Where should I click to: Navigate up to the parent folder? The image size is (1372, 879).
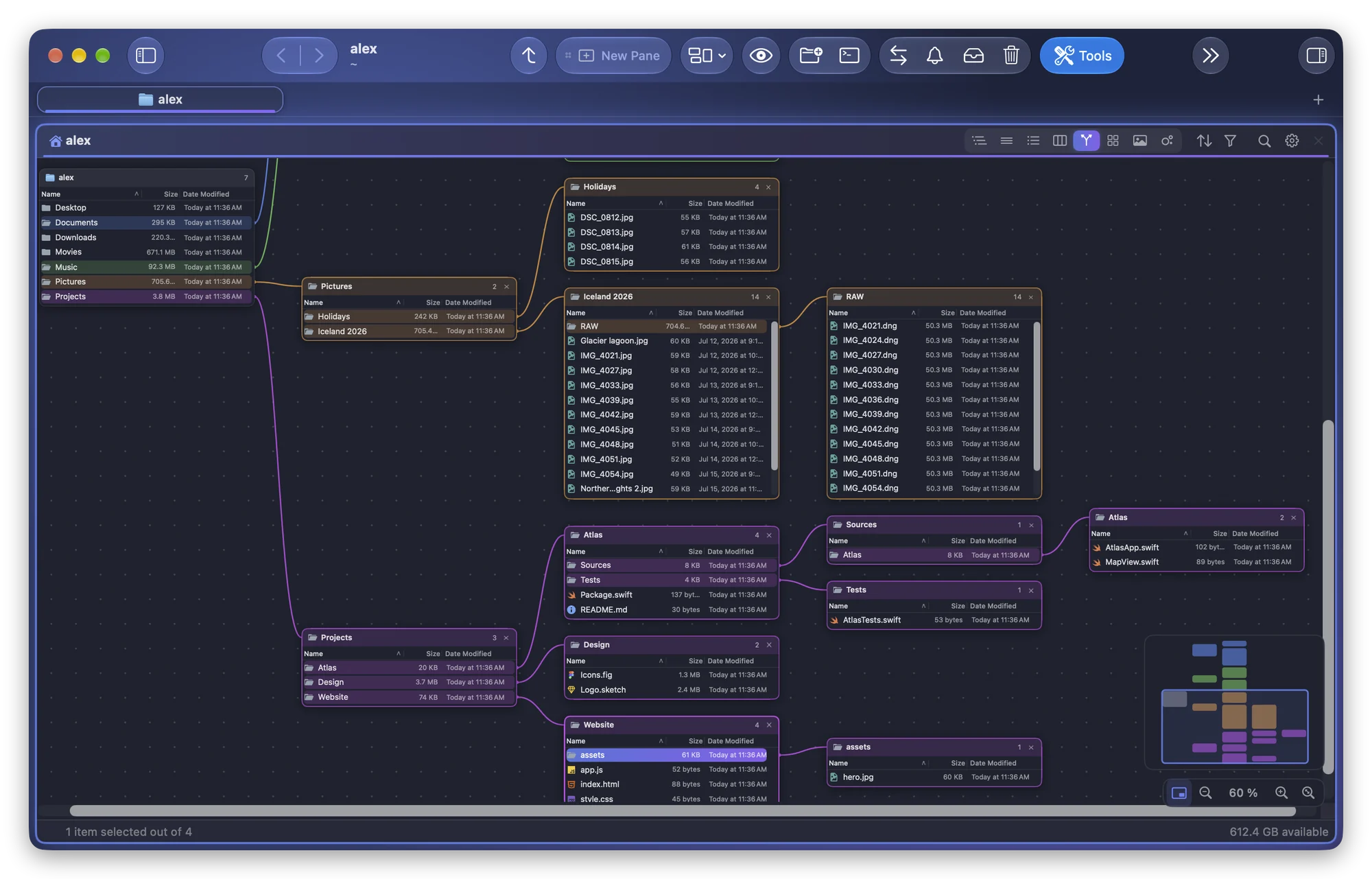point(528,56)
